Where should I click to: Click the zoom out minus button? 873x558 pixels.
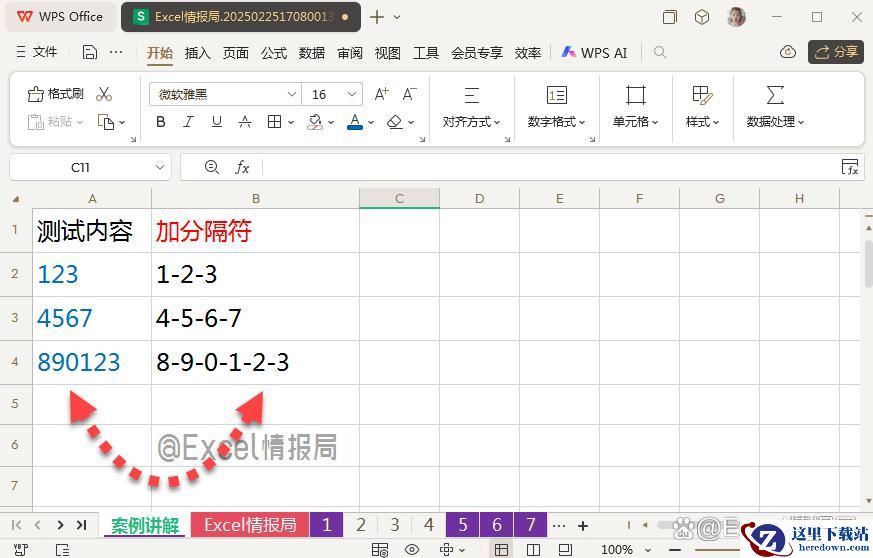pos(675,550)
